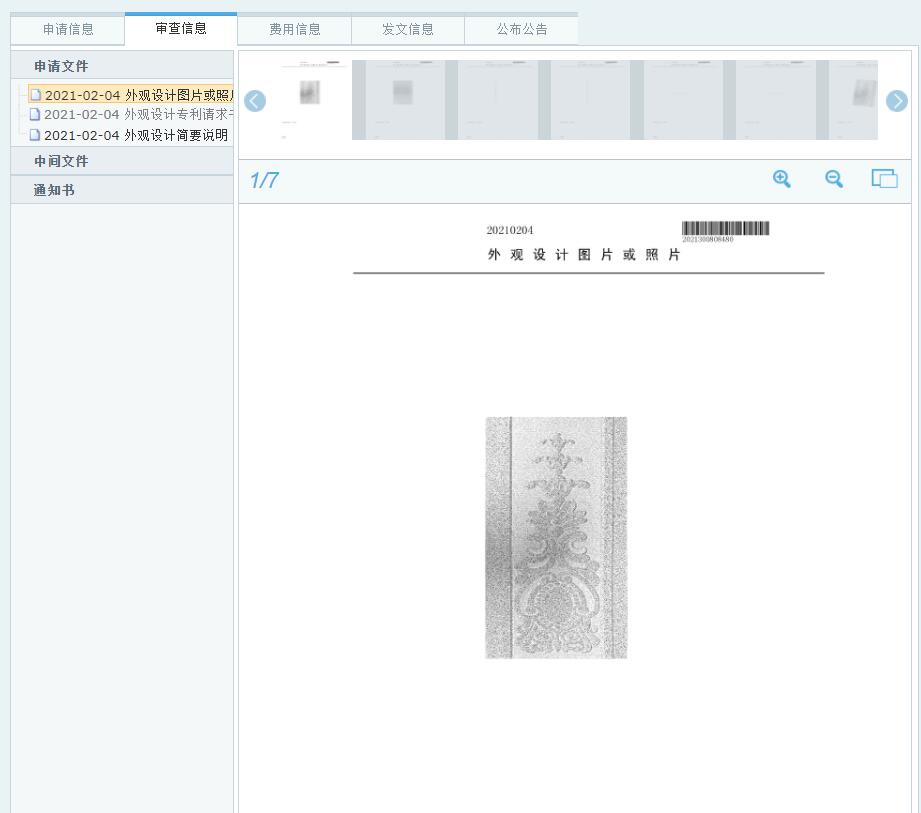View the 公布公告 tab
Image resolution: width=921 pixels, height=813 pixels.
(522, 30)
